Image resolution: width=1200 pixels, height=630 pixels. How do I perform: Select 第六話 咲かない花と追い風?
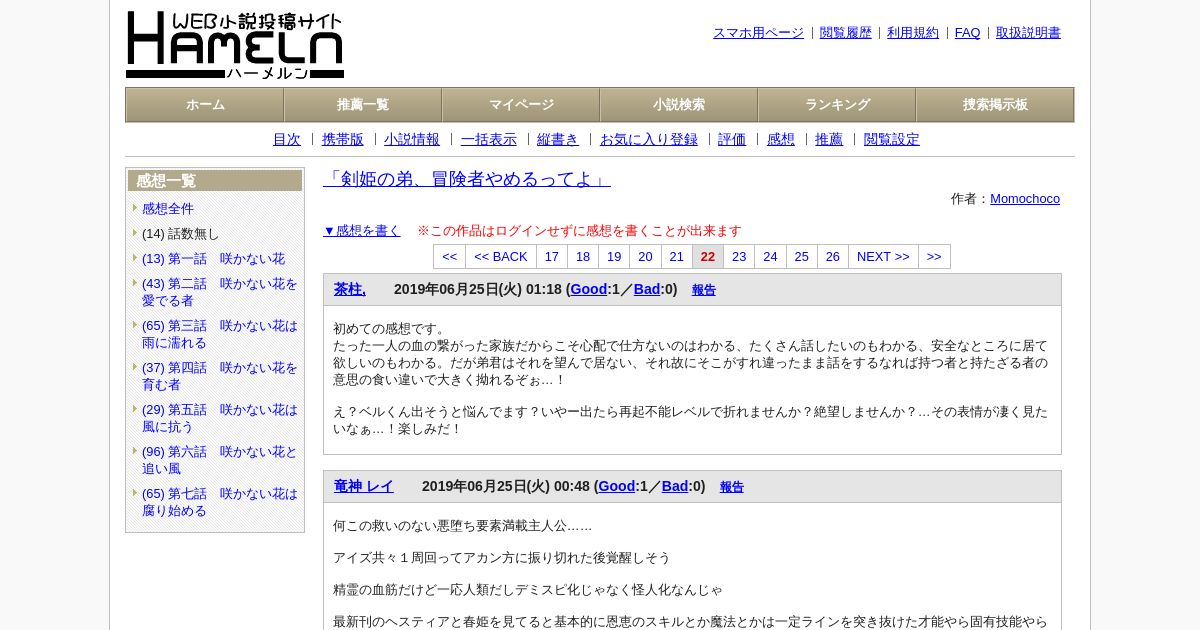[x=220, y=460]
